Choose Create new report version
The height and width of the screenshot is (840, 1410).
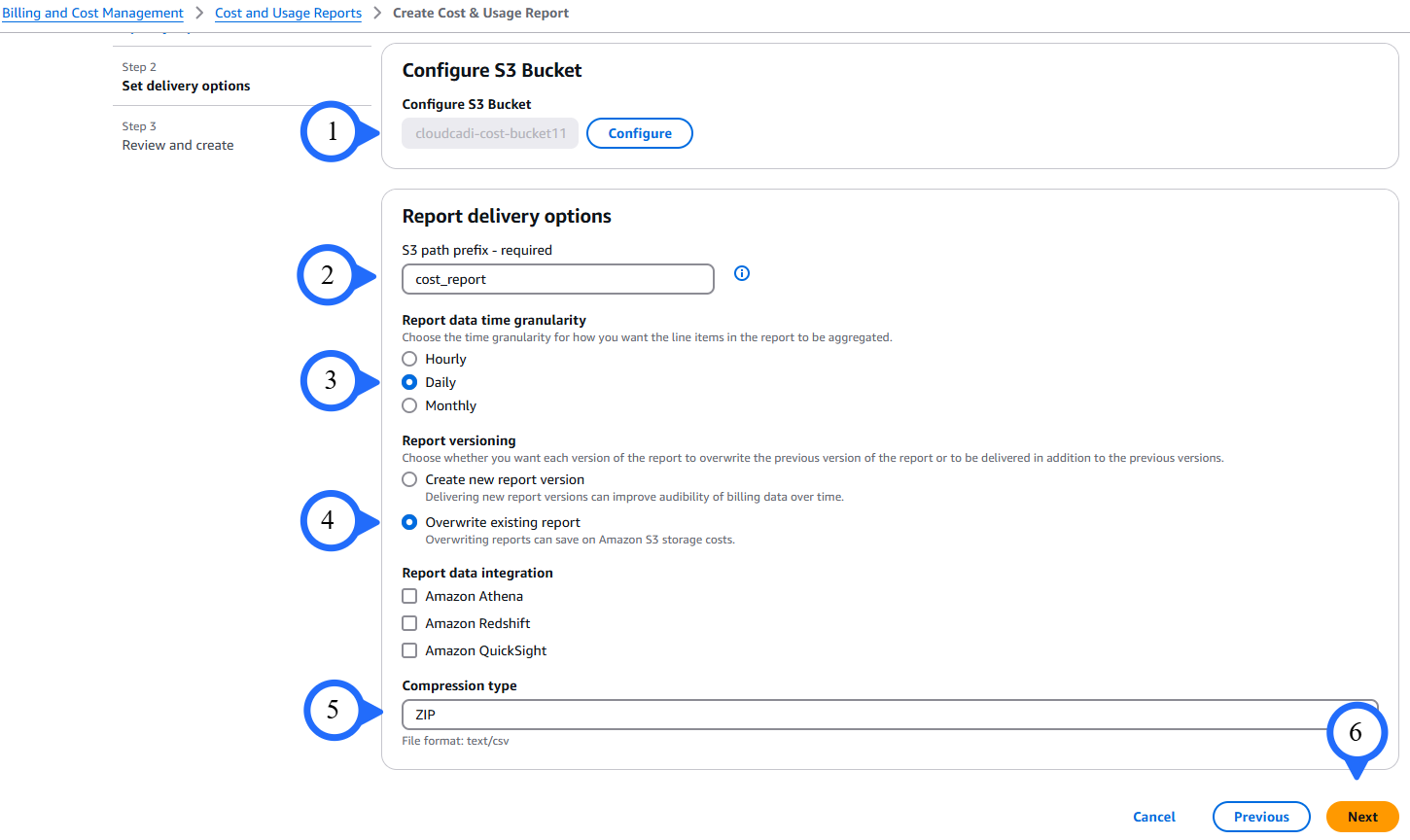(x=409, y=478)
